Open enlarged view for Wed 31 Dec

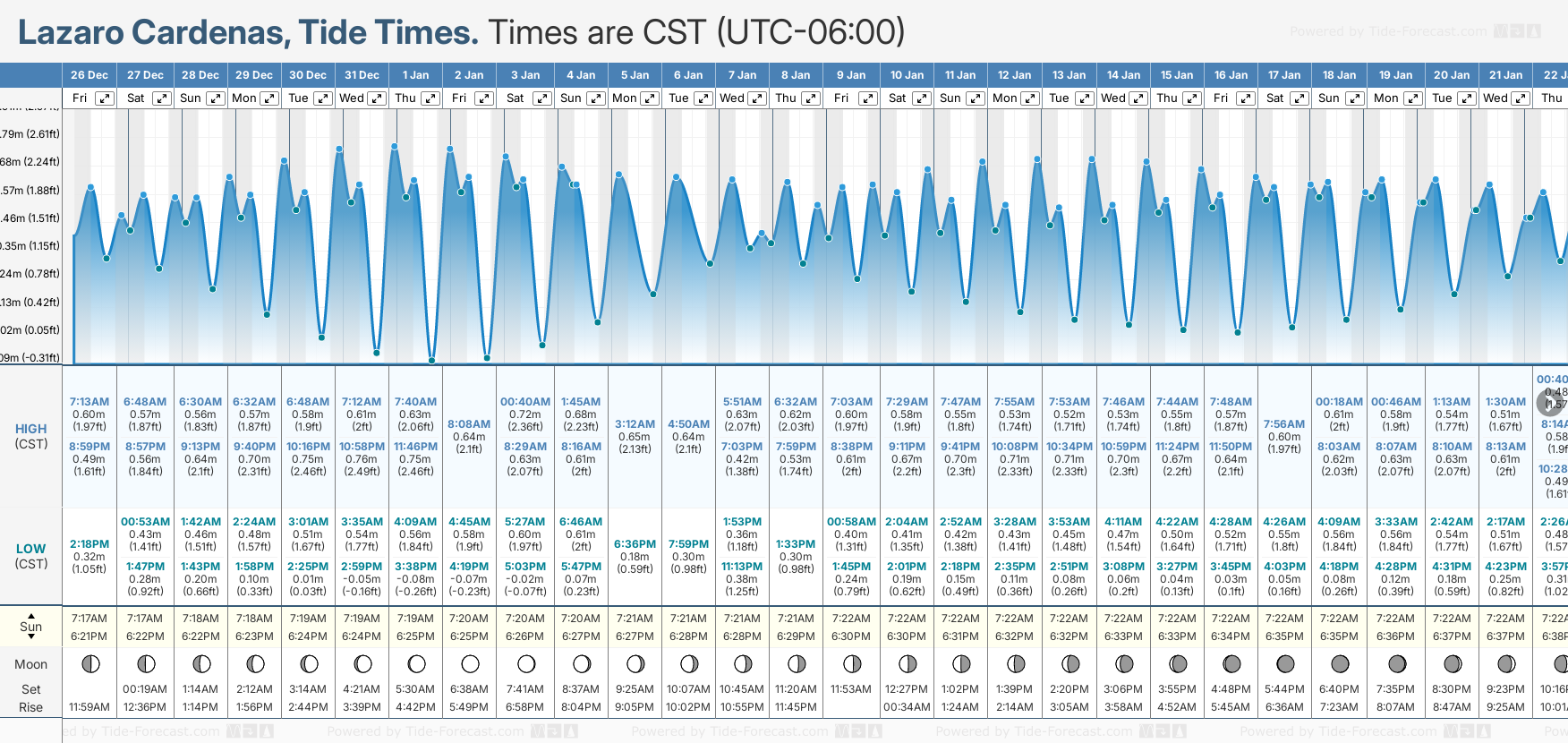[377, 98]
